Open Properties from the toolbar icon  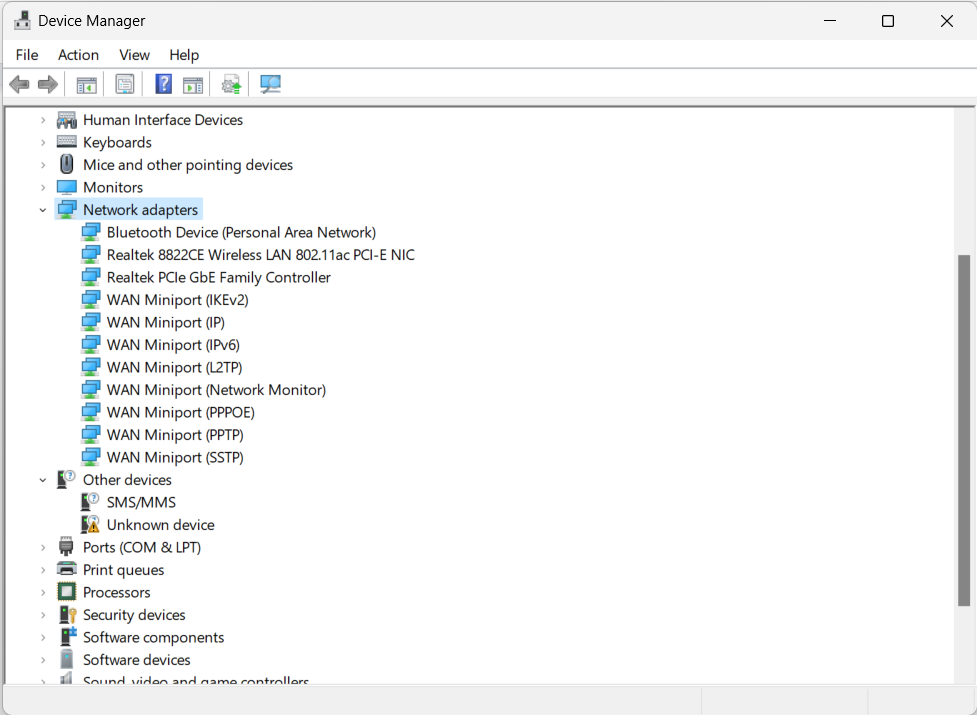[x=125, y=85]
